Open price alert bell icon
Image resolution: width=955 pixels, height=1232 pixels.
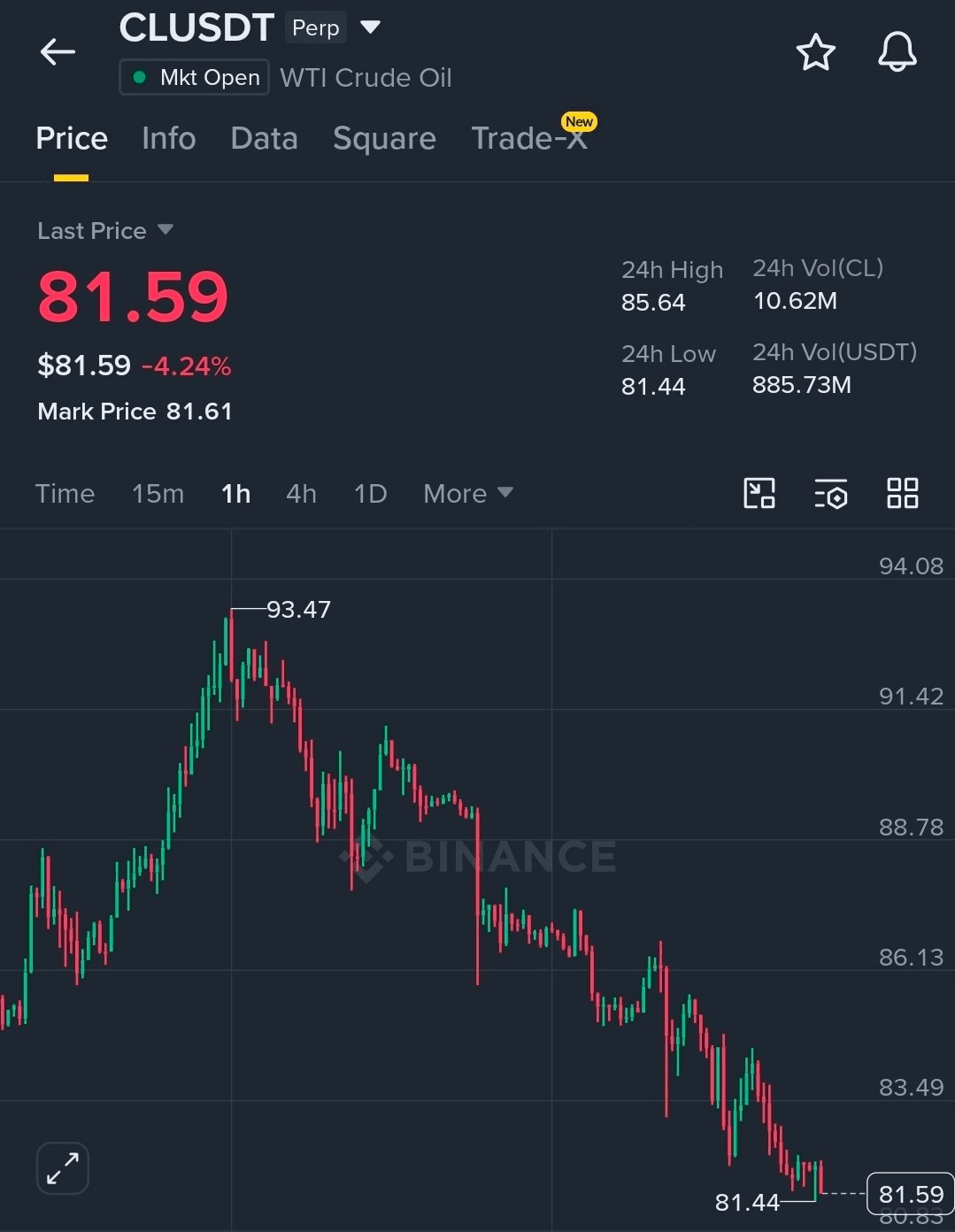click(x=897, y=52)
